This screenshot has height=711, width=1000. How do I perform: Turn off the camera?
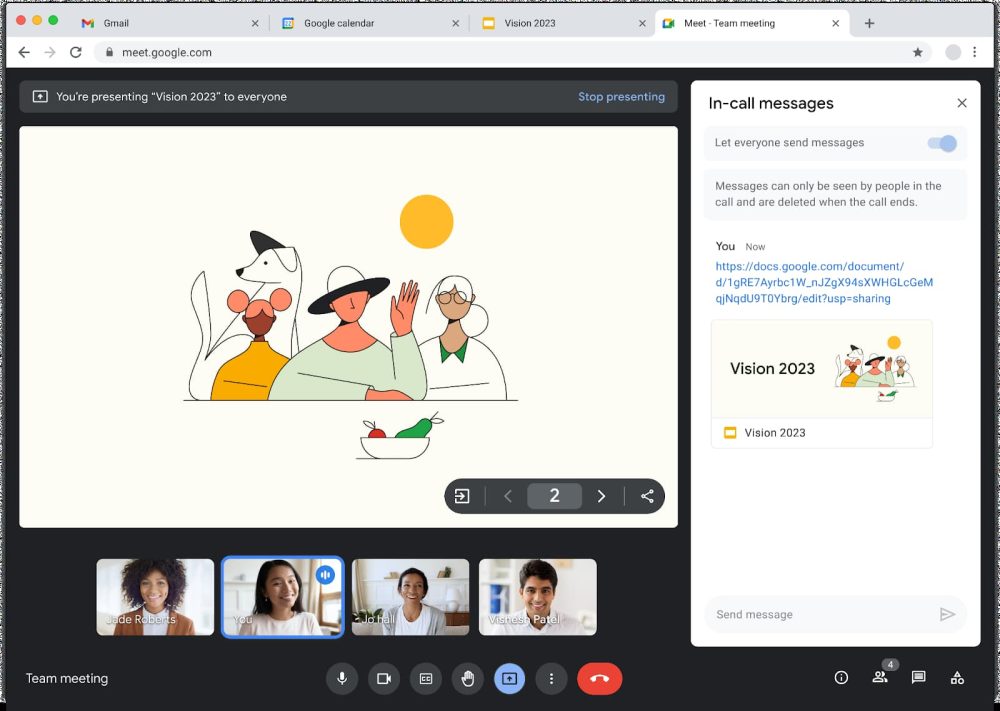tap(383, 678)
